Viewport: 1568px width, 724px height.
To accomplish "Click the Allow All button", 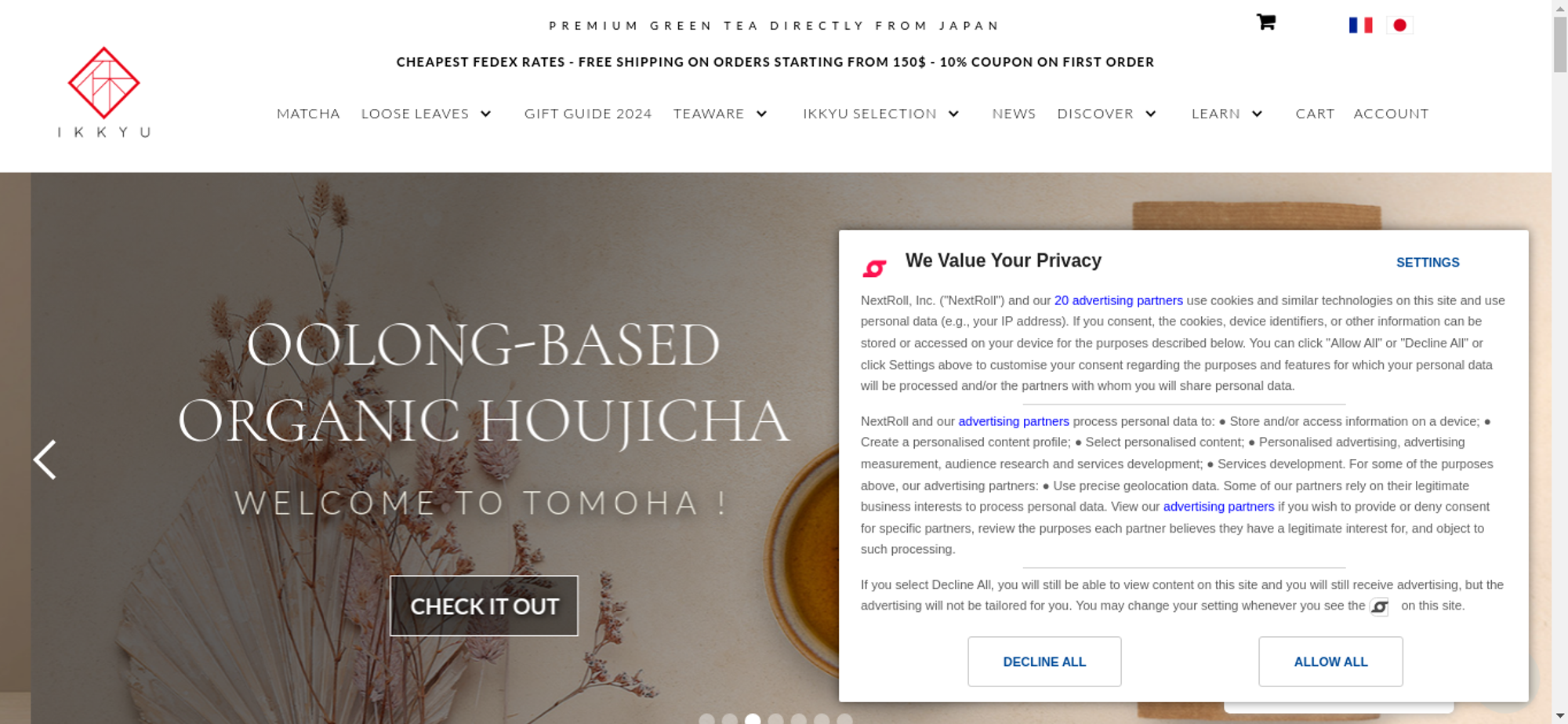I will (1330, 661).
